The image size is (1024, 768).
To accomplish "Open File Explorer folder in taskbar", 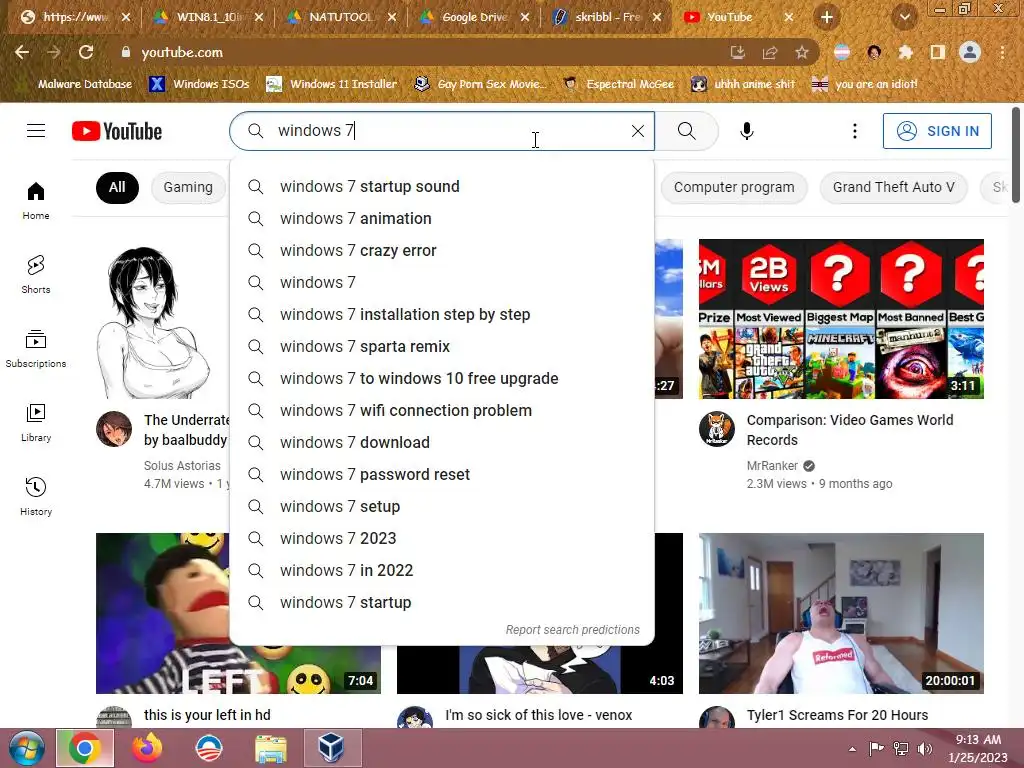I will (x=270, y=748).
